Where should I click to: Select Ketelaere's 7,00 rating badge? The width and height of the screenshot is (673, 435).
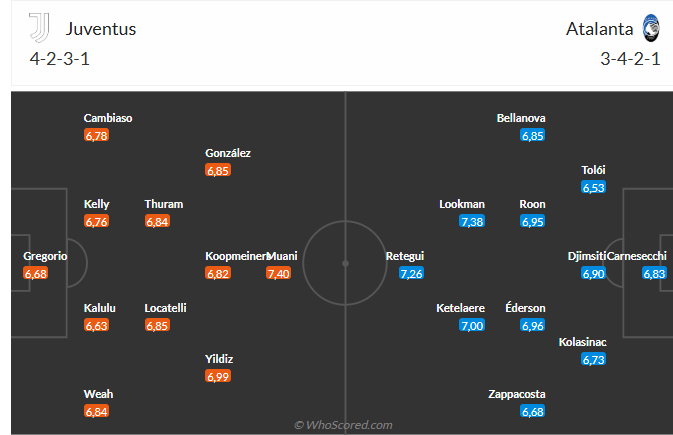point(472,325)
